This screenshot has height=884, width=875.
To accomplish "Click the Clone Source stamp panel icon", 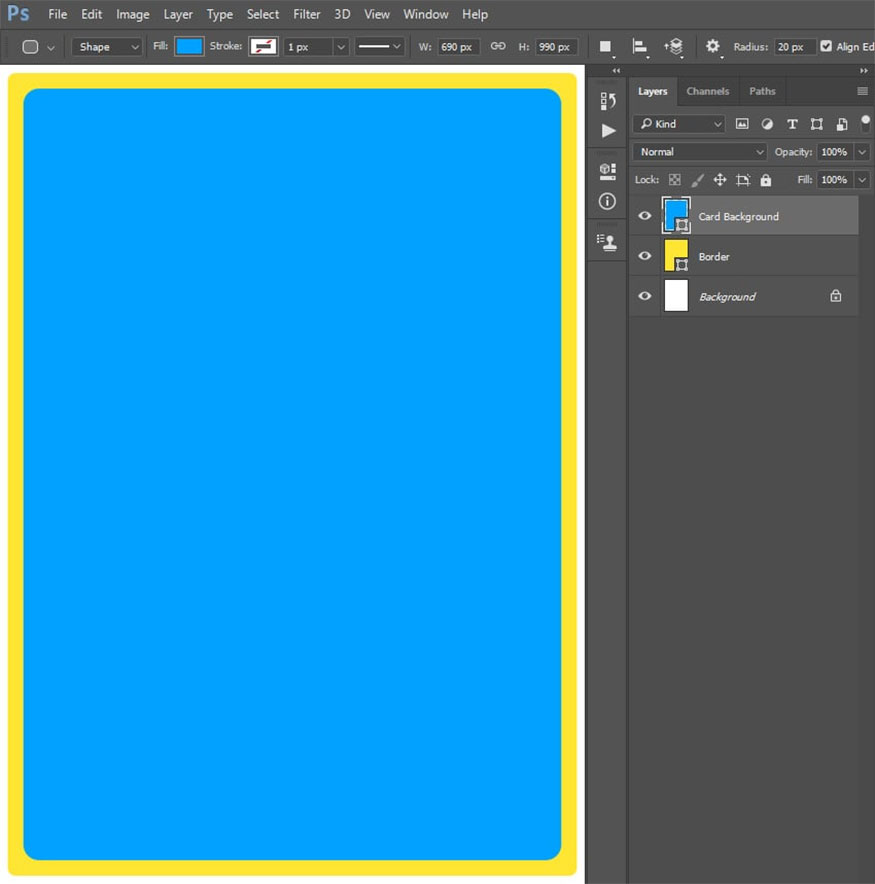I will pyautogui.click(x=607, y=241).
